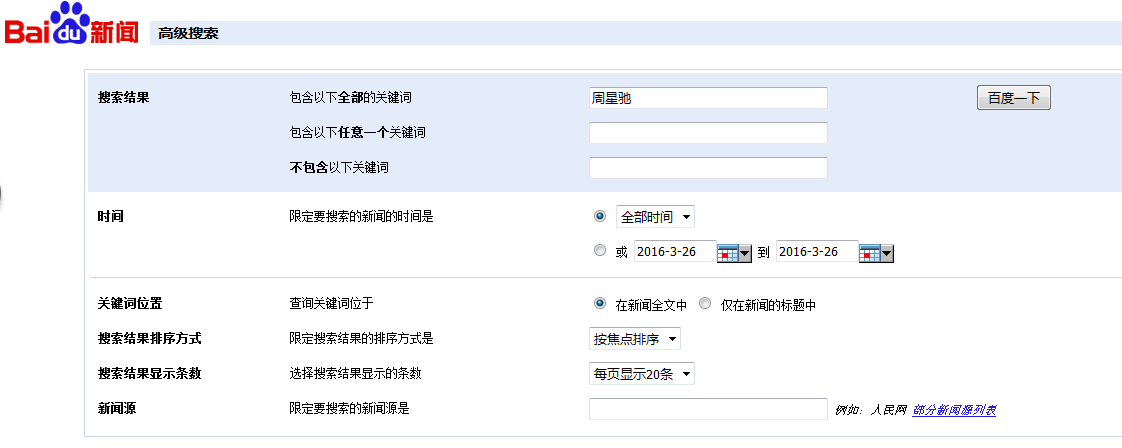Focus the 不包含以下关键词 input field

pyautogui.click(x=708, y=167)
